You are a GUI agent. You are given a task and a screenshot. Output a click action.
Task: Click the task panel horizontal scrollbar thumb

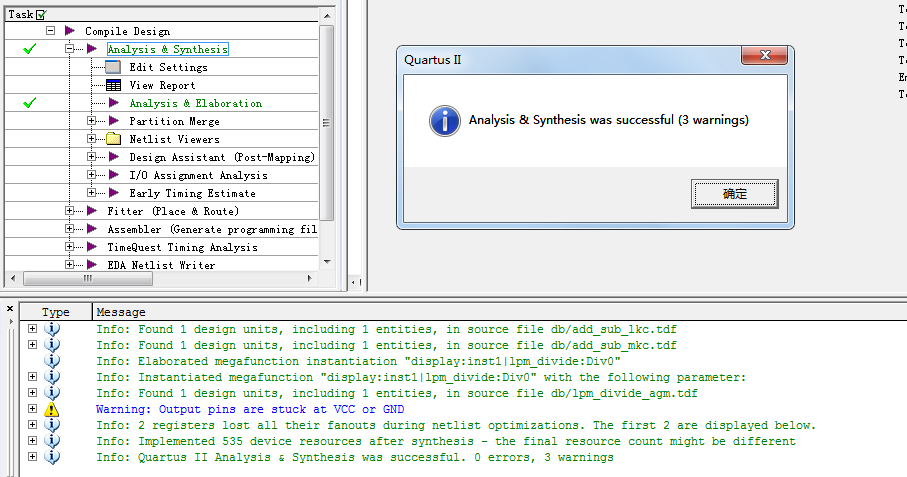tap(88, 279)
